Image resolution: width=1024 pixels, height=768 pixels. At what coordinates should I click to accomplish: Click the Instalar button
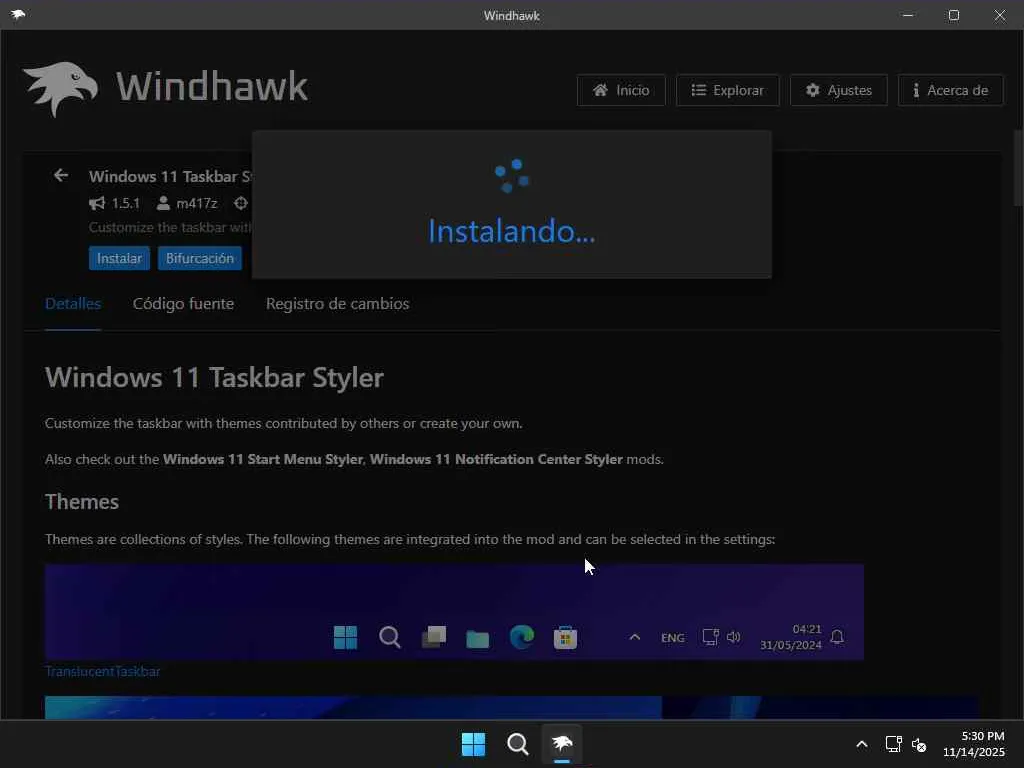[x=120, y=258]
